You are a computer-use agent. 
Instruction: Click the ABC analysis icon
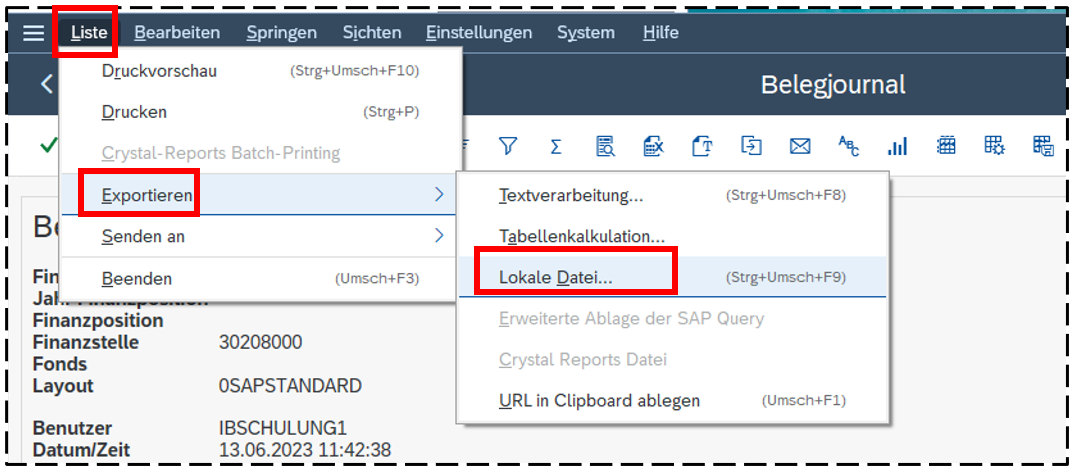click(848, 146)
